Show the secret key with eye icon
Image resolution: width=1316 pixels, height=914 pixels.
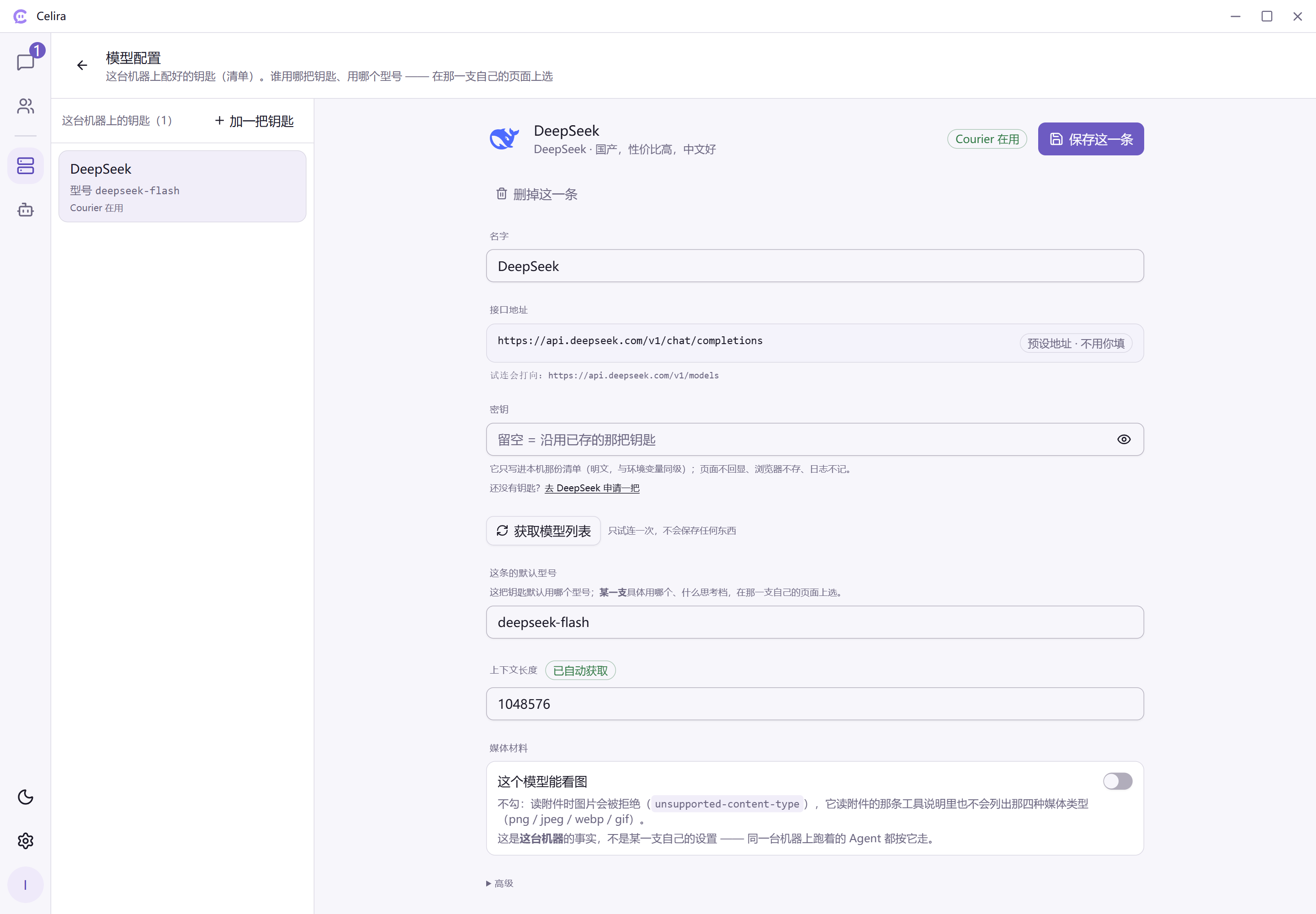pyautogui.click(x=1124, y=439)
